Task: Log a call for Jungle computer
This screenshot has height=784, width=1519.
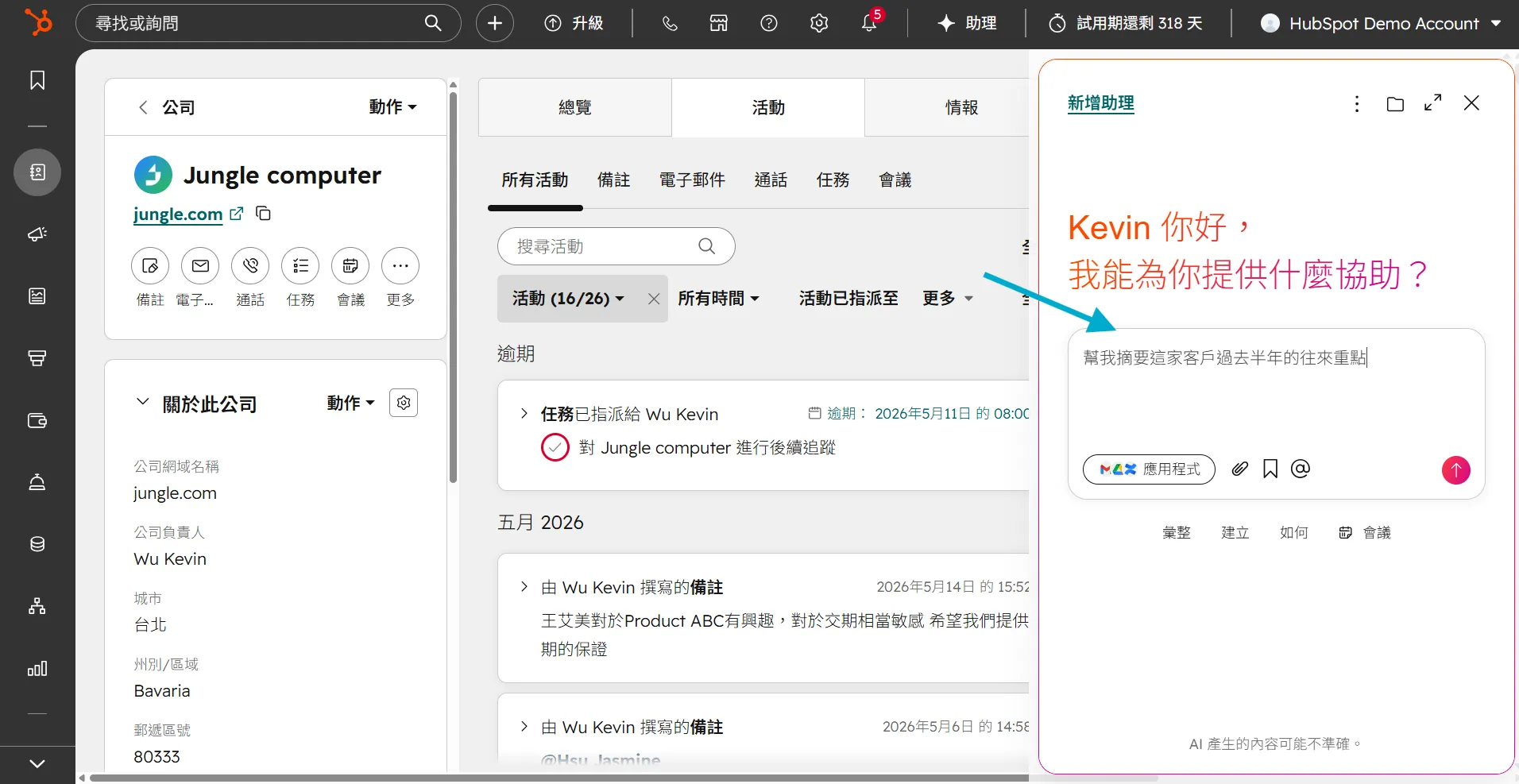Action: pyautogui.click(x=250, y=266)
